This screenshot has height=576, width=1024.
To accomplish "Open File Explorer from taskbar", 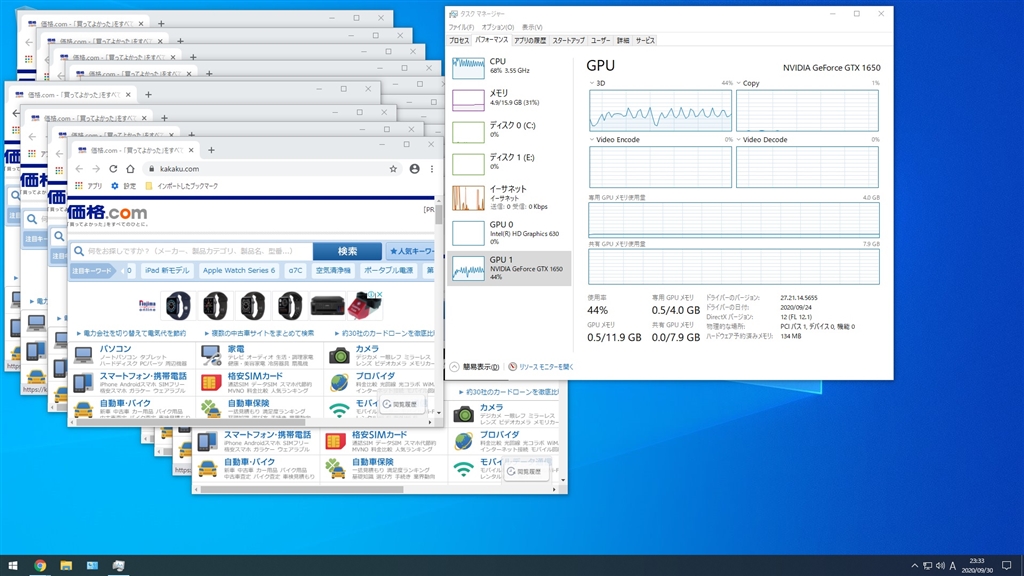I will pyautogui.click(x=66, y=566).
